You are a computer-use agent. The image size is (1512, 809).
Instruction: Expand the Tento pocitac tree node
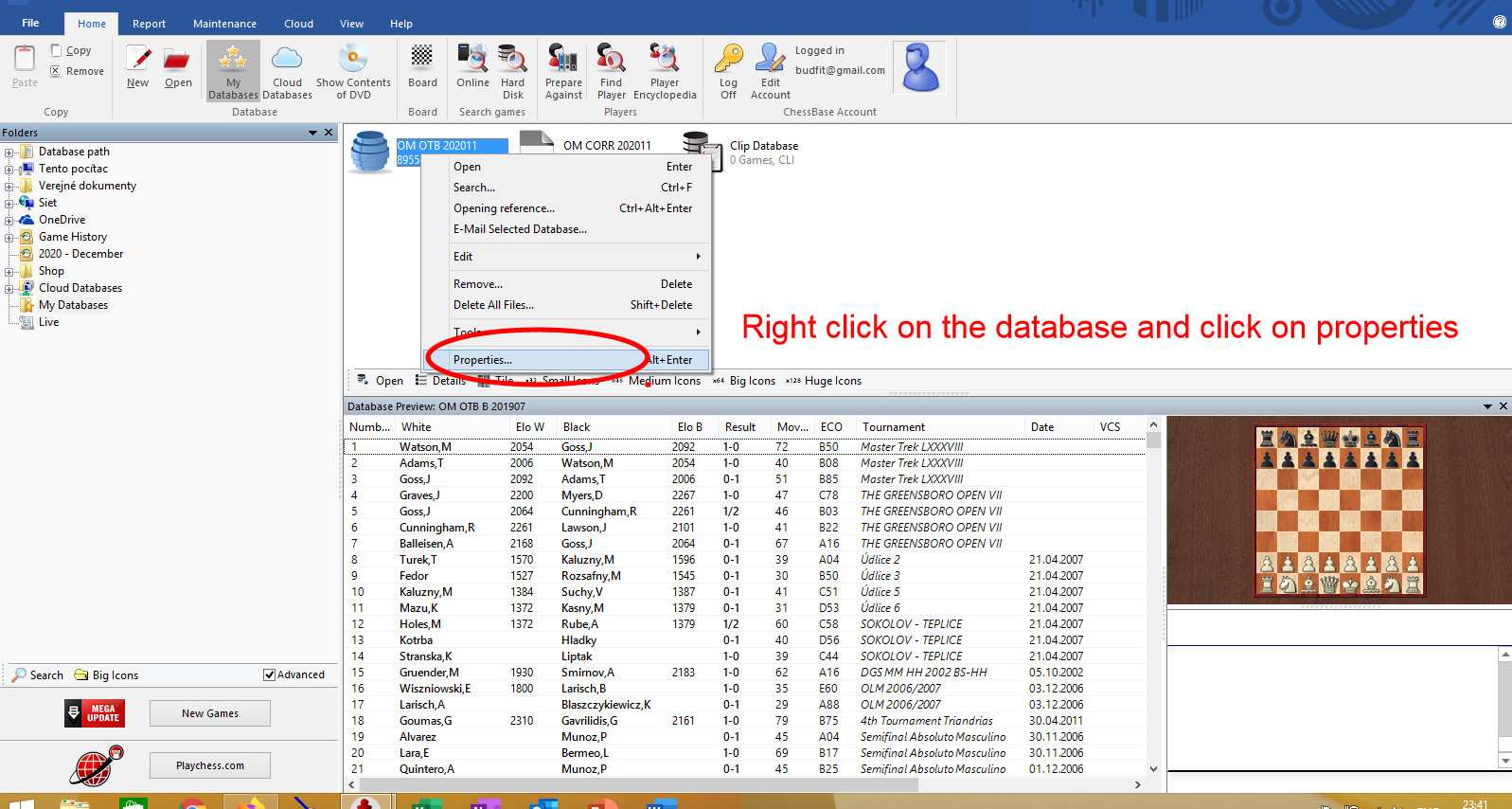click(9, 169)
